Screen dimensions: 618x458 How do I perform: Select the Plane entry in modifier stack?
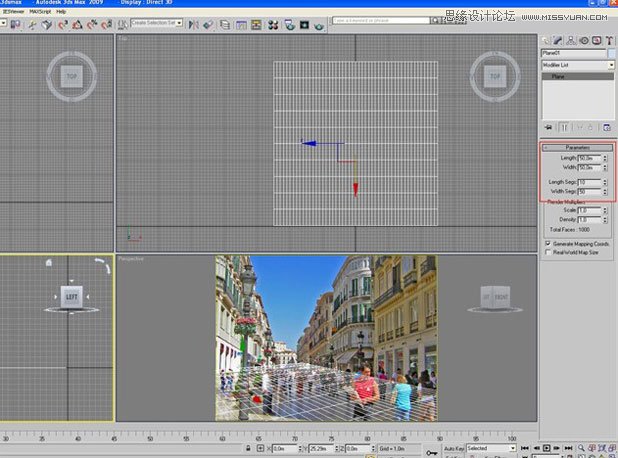click(x=578, y=76)
